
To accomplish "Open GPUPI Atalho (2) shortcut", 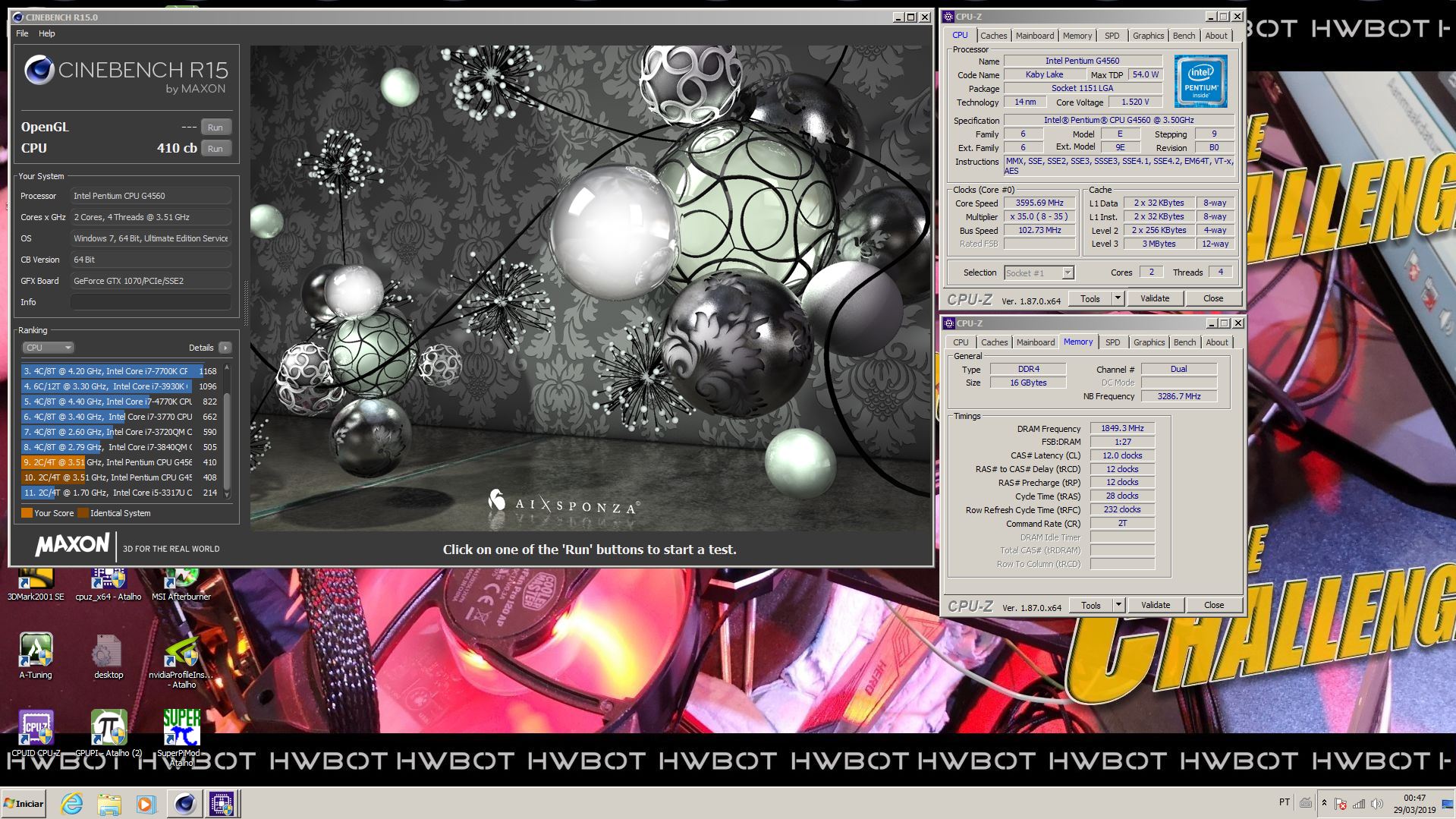I will click(x=108, y=734).
